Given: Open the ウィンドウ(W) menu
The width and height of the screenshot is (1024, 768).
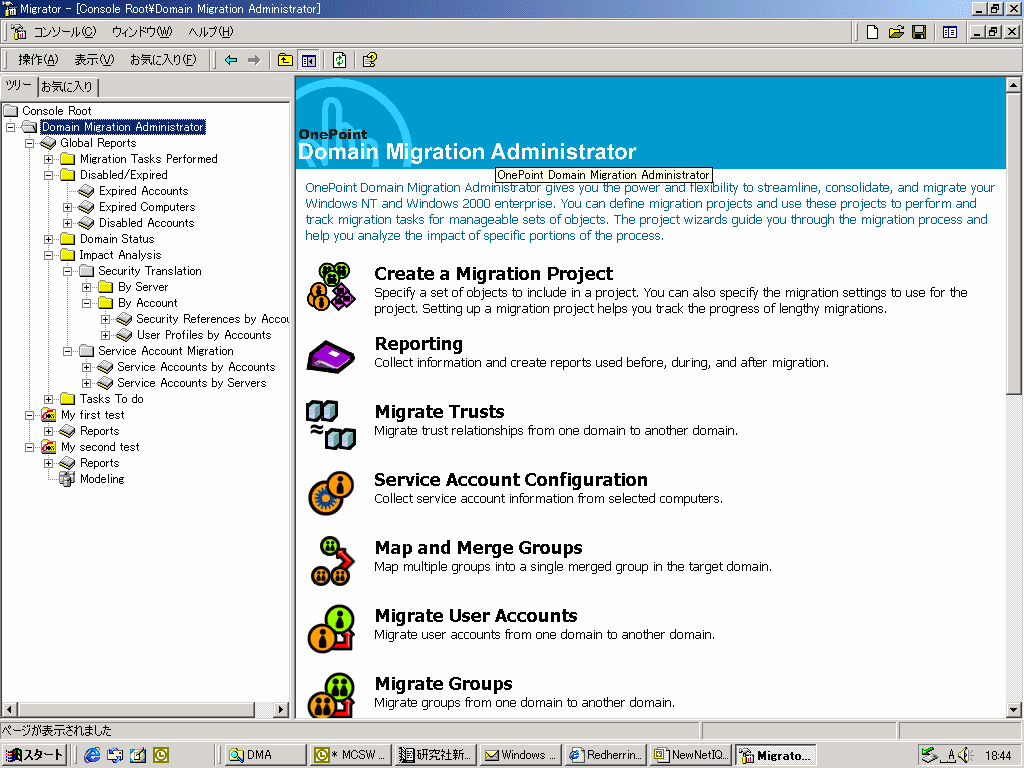Looking at the screenshot, I should (x=142, y=32).
